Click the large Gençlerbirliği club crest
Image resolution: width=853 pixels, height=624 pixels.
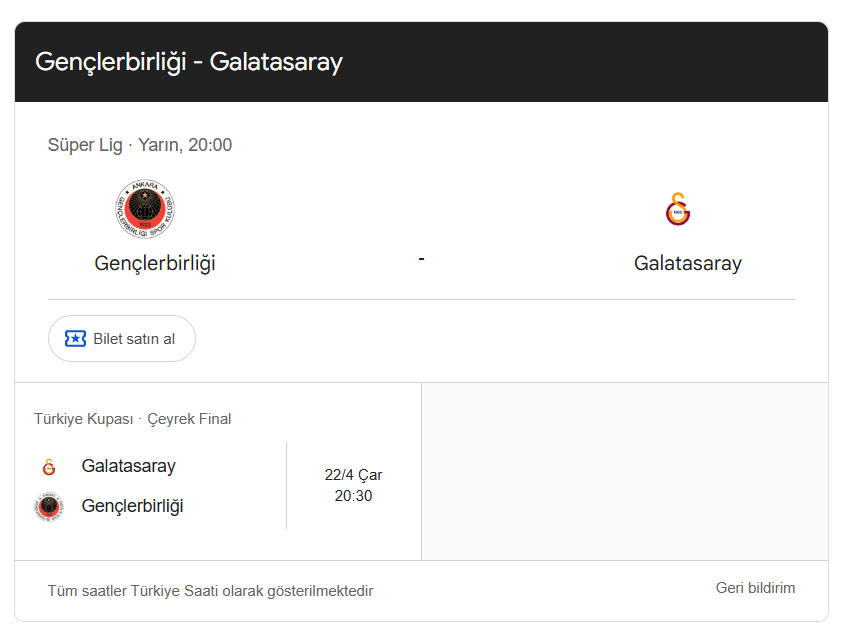click(x=146, y=209)
